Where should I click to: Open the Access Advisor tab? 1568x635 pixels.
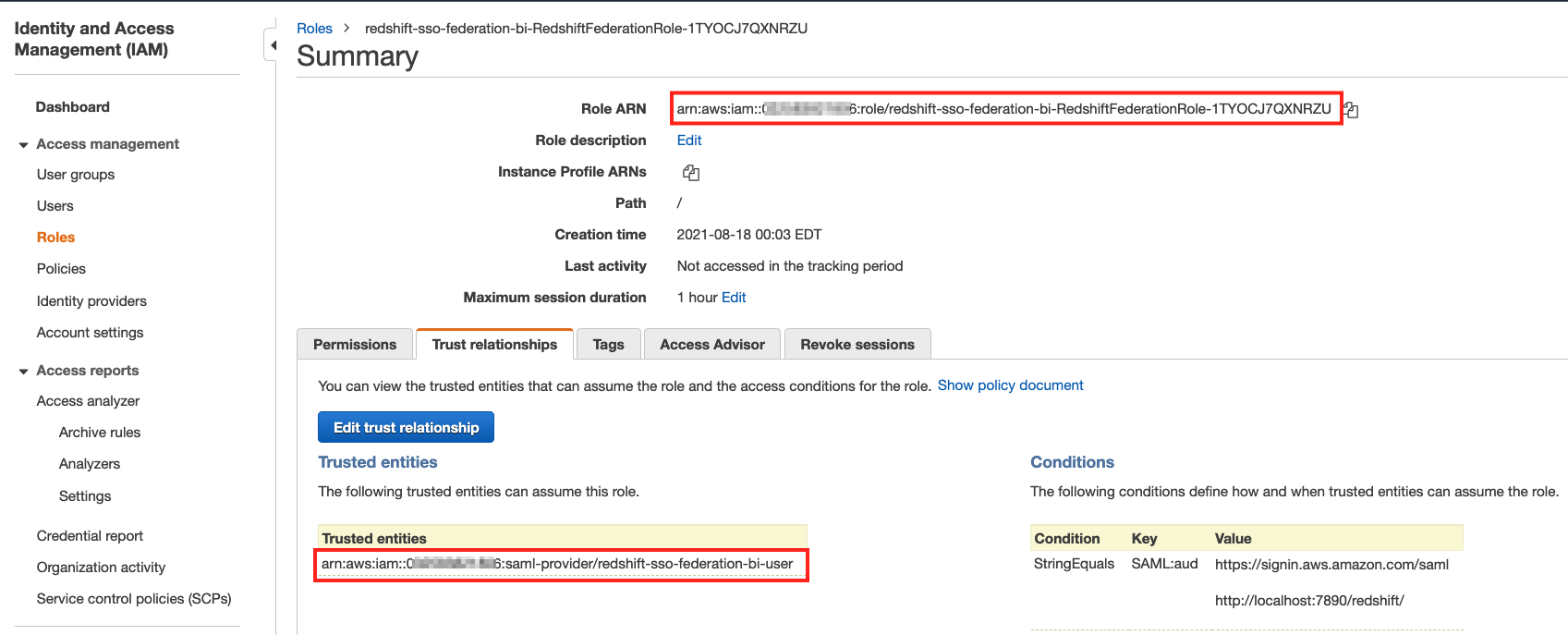[x=712, y=344]
